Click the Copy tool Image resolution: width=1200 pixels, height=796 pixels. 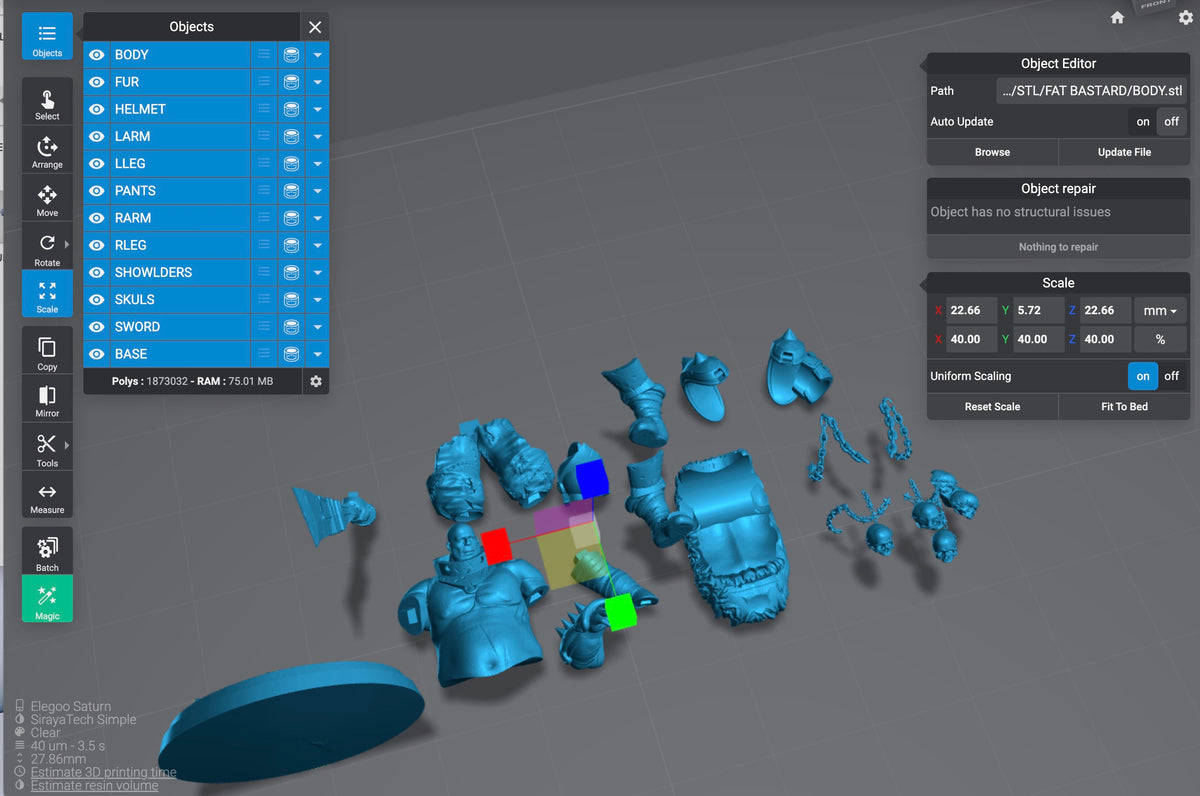pyautogui.click(x=47, y=352)
